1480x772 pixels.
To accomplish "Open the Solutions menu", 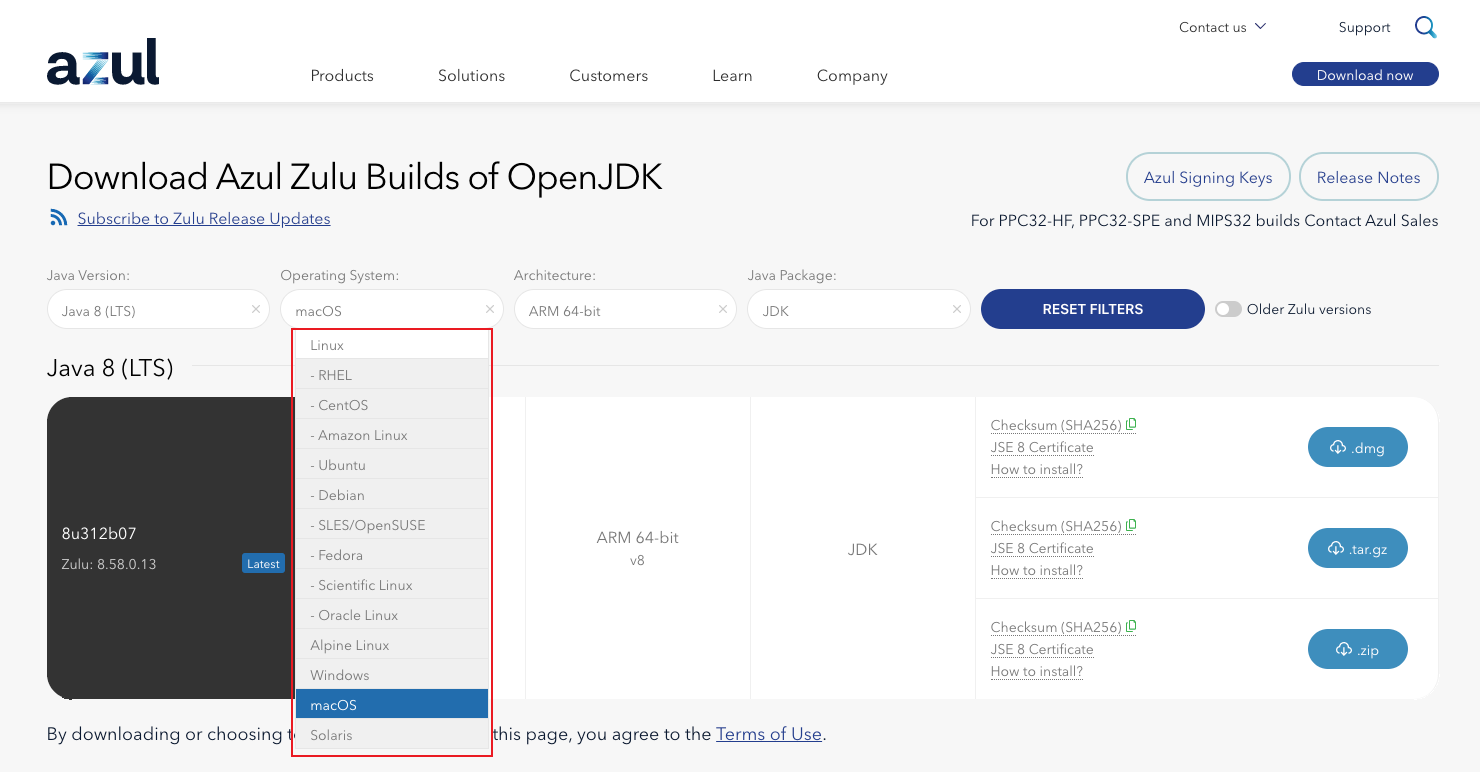I will pos(472,76).
